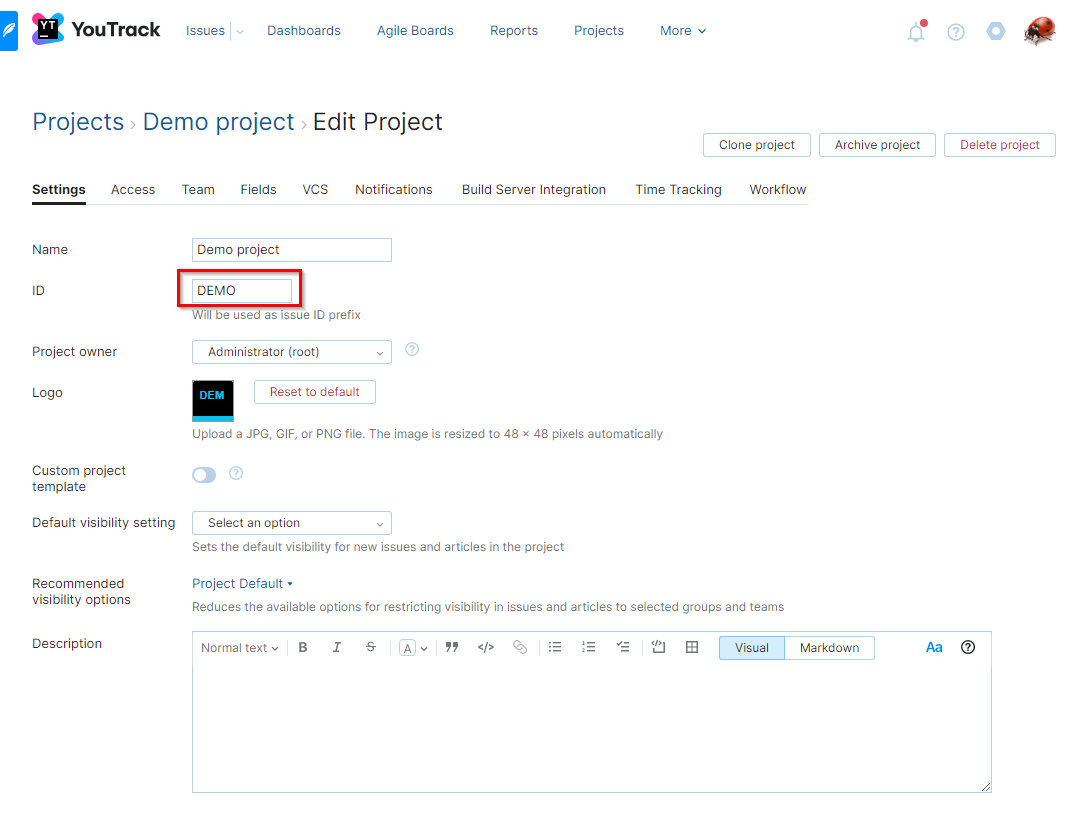
Task: Apply strikethrough formatting in description editor
Action: [x=371, y=647]
